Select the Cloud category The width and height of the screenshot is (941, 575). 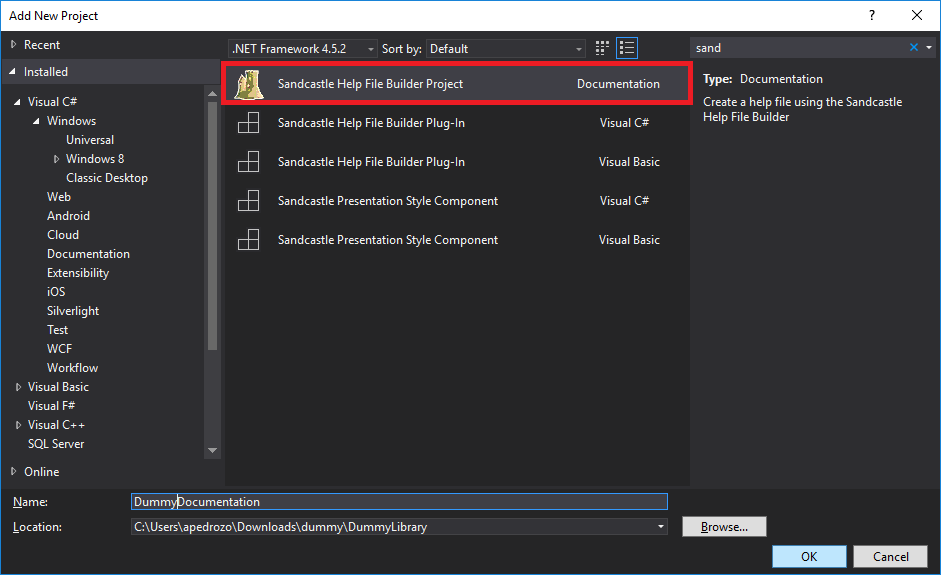(x=63, y=235)
